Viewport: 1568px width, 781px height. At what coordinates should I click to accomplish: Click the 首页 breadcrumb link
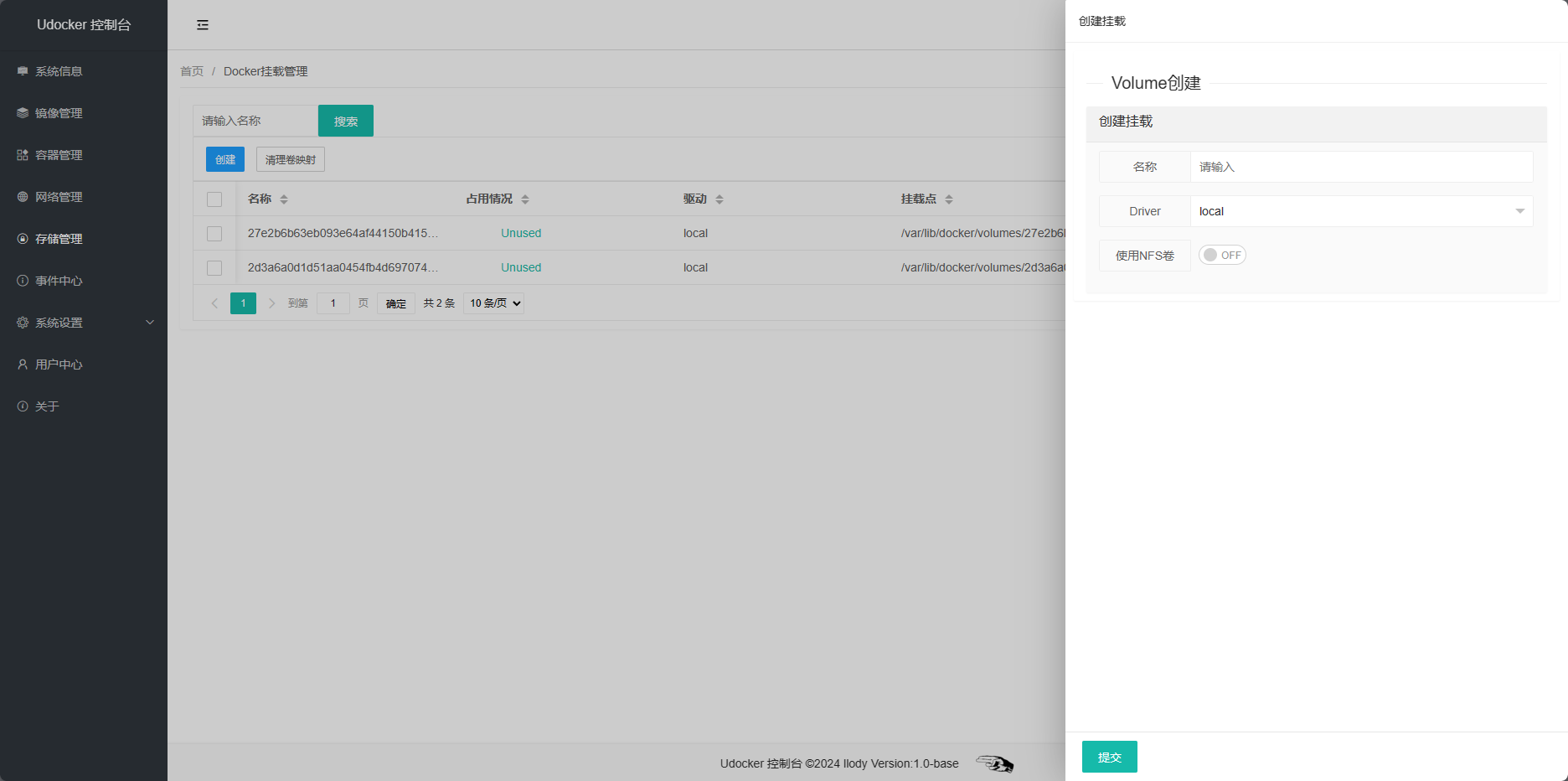[192, 71]
